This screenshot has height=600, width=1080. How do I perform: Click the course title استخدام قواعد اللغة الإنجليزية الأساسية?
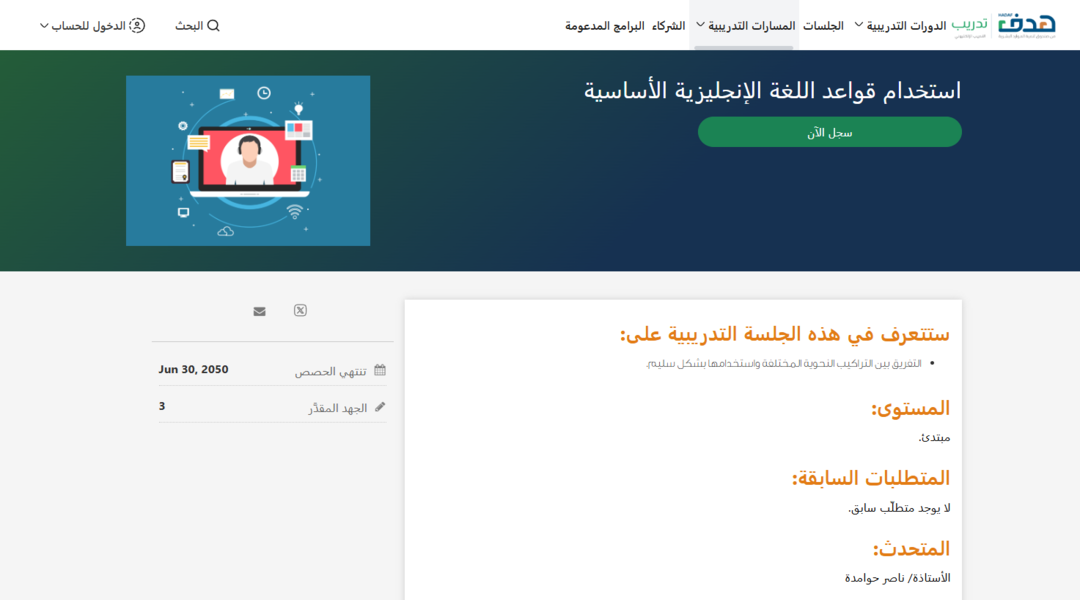(772, 90)
